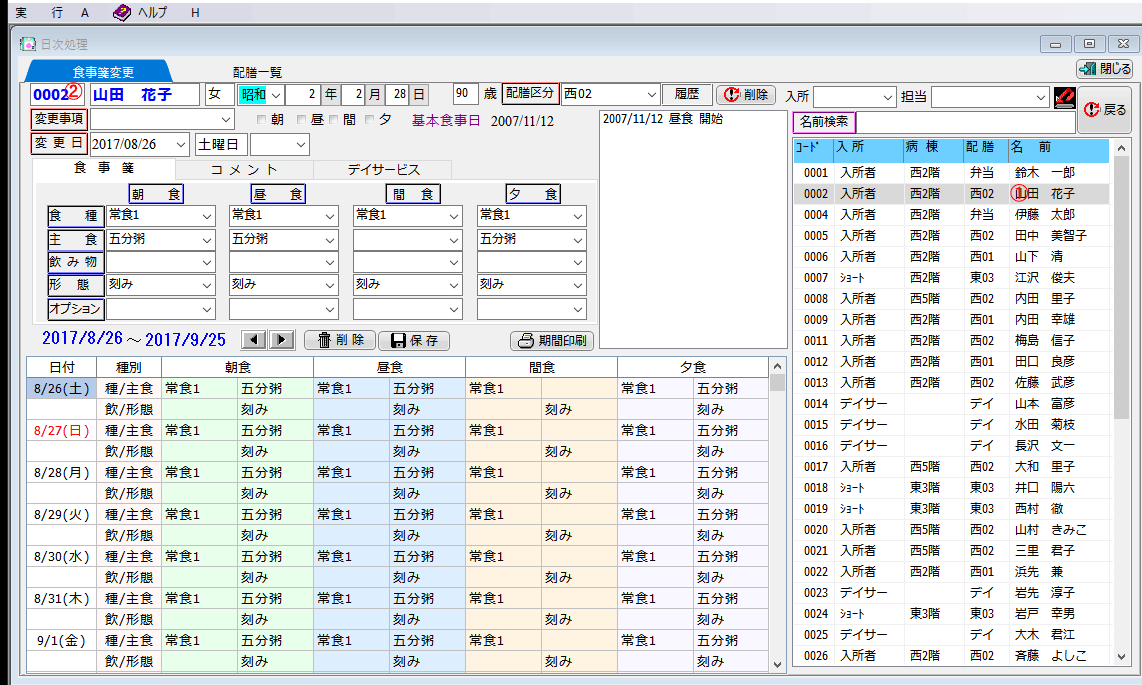This screenshot has height=685, width=1142.
Task: Click the 履歴 button
Action: (x=686, y=94)
